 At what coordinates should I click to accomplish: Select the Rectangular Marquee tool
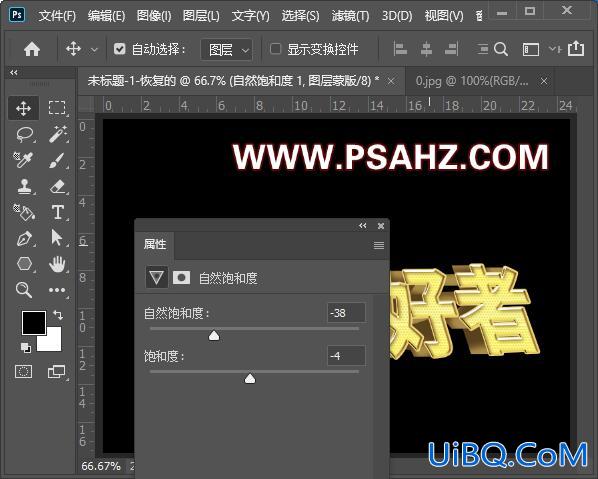[57, 108]
